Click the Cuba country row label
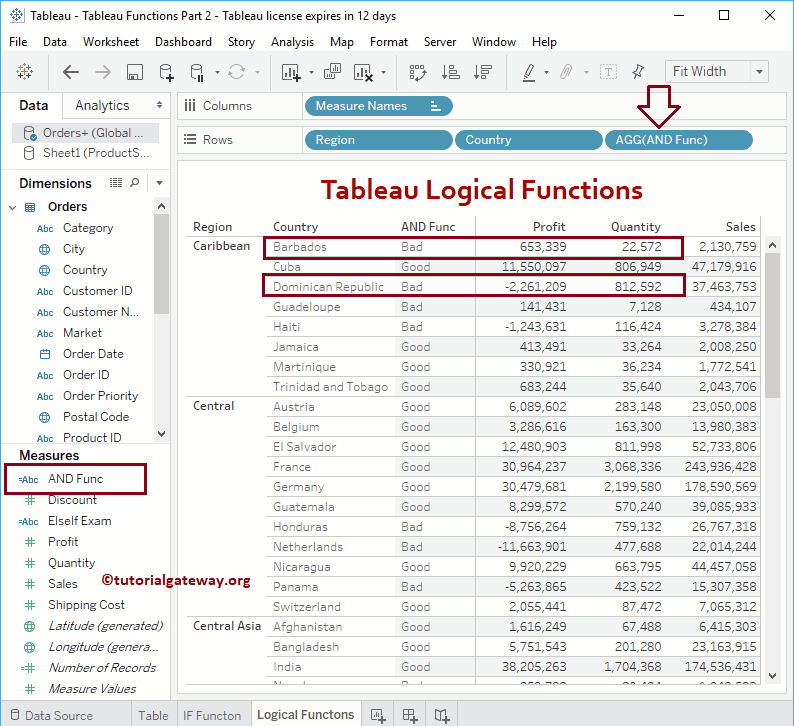Image resolution: width=794 pixels, height=726 pixels. coord(287,267)
